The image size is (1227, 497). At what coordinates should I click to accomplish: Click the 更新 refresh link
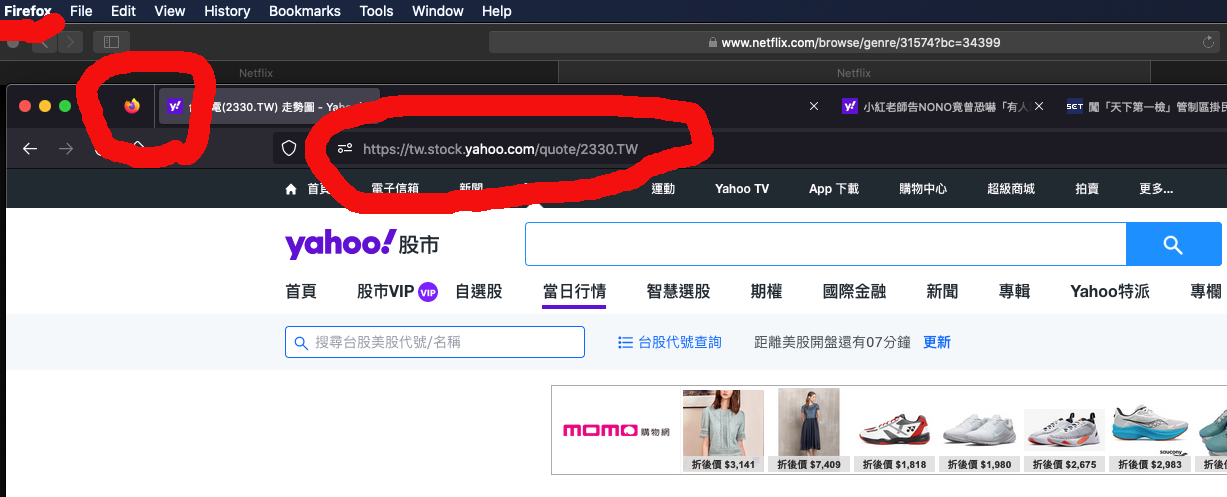[937, 342]
